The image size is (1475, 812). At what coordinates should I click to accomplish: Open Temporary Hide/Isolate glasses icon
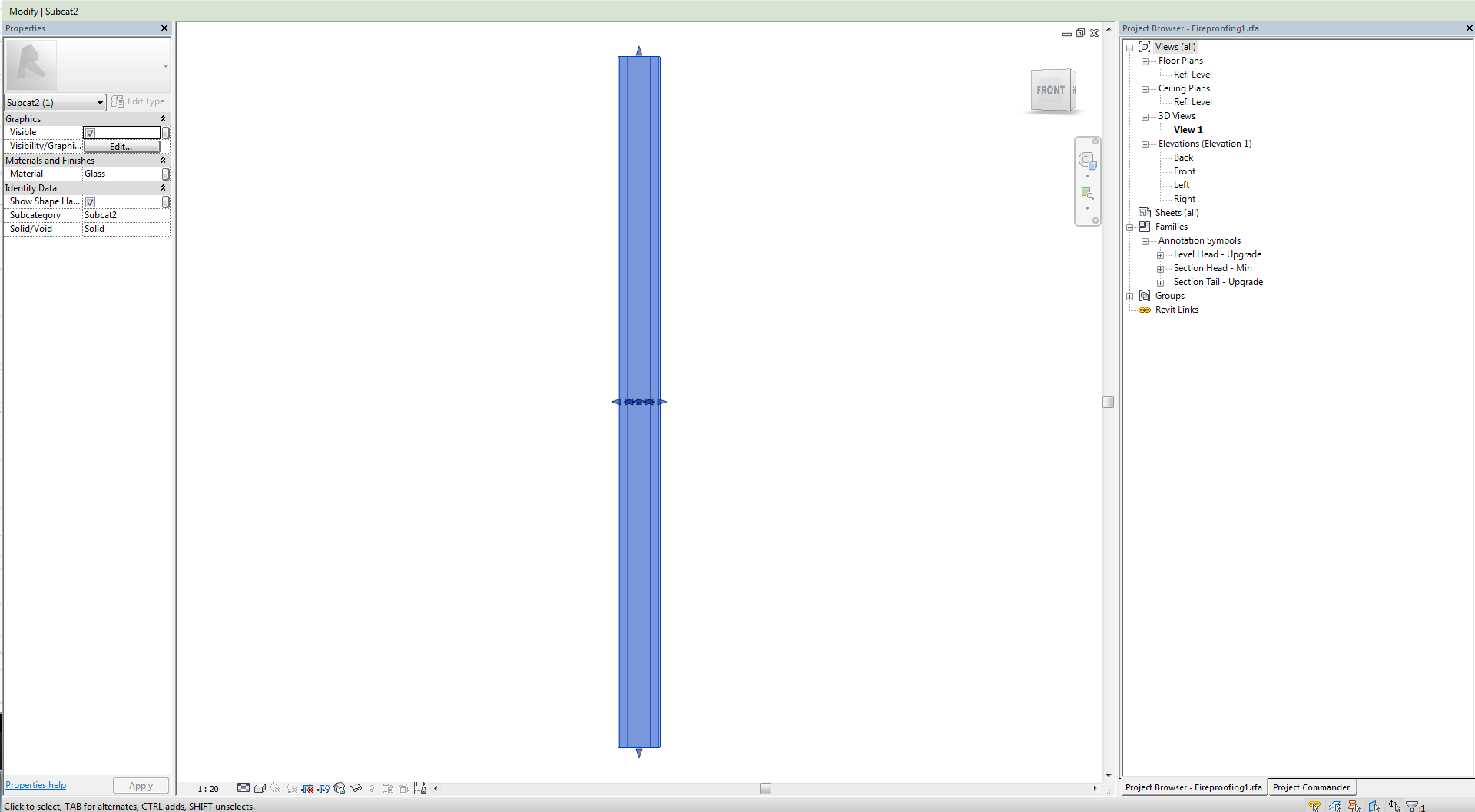355,787
